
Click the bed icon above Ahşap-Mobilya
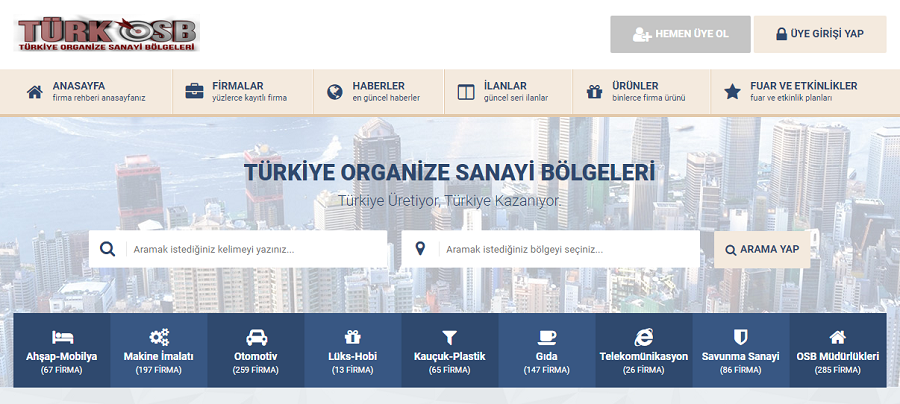(62, 337)
